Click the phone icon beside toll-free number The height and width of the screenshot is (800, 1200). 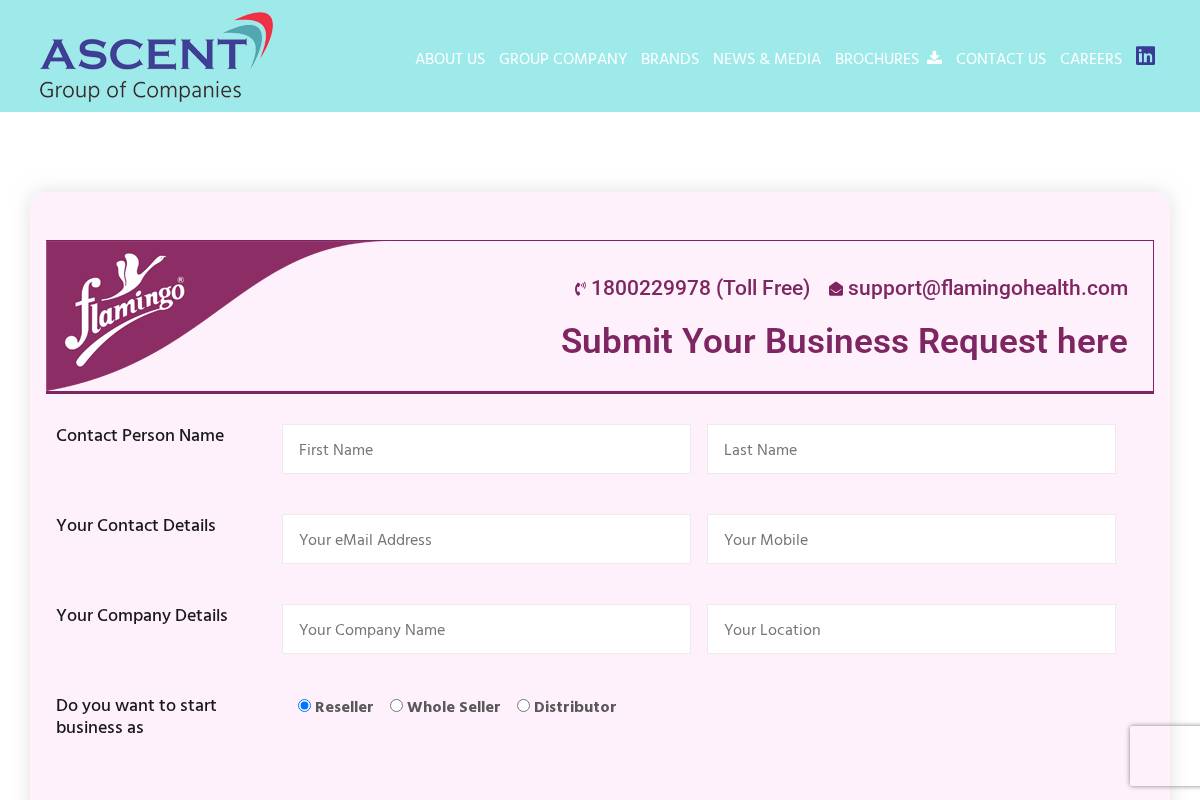pos(580,289)
